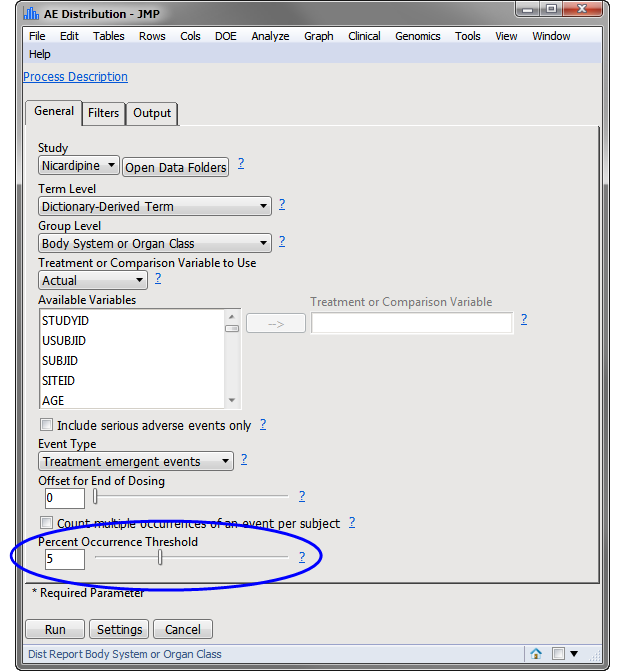Close the AE Distribution window
The height and width of the screenshot is (671, 630).
pos(582,9)
